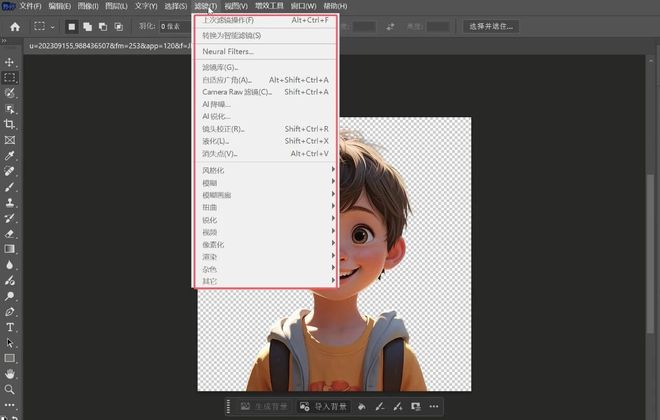Click the 生成背景 button

click(x=264, y=407)
